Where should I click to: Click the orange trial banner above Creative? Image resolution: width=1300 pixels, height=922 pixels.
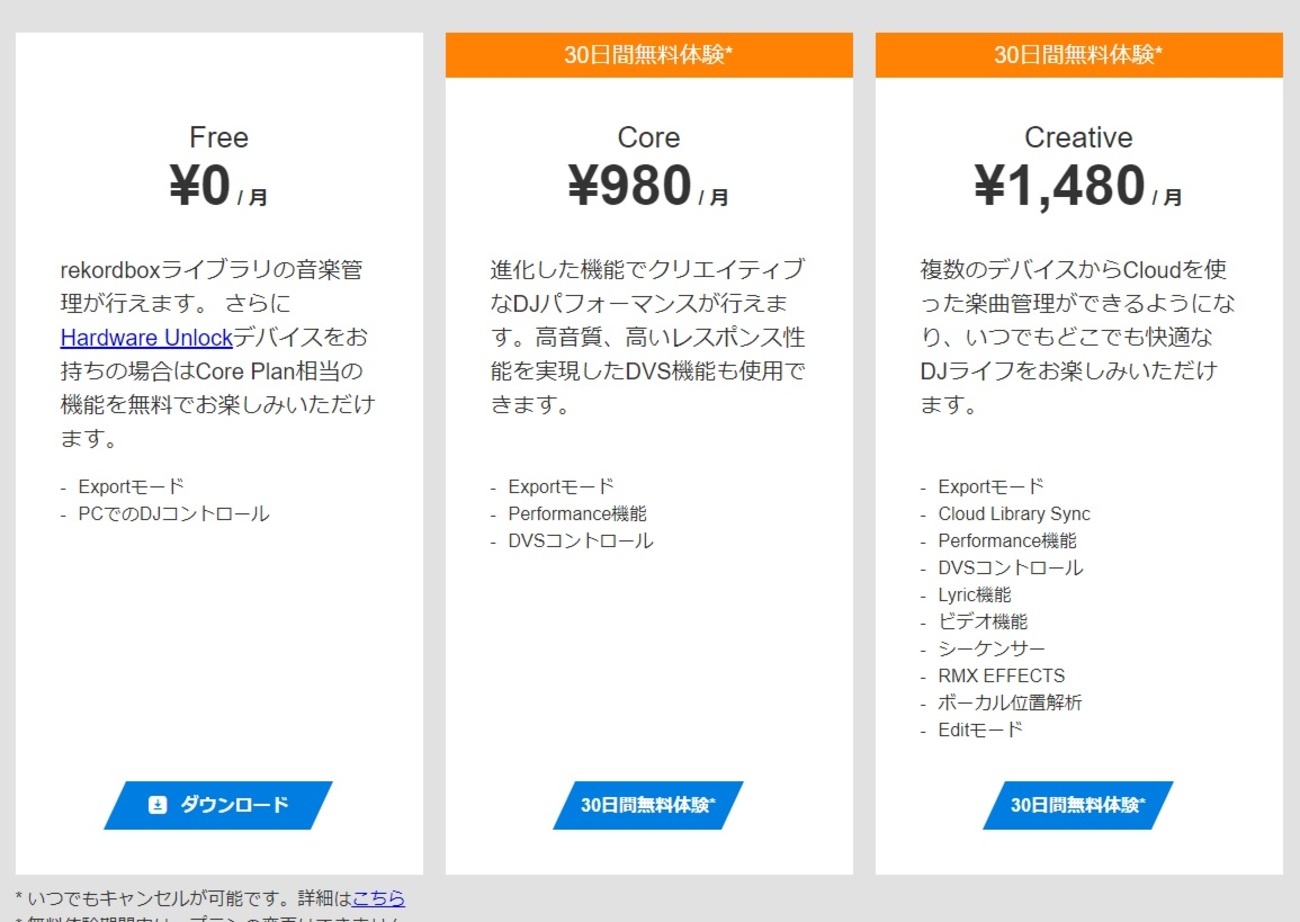tap(1079, 55)
